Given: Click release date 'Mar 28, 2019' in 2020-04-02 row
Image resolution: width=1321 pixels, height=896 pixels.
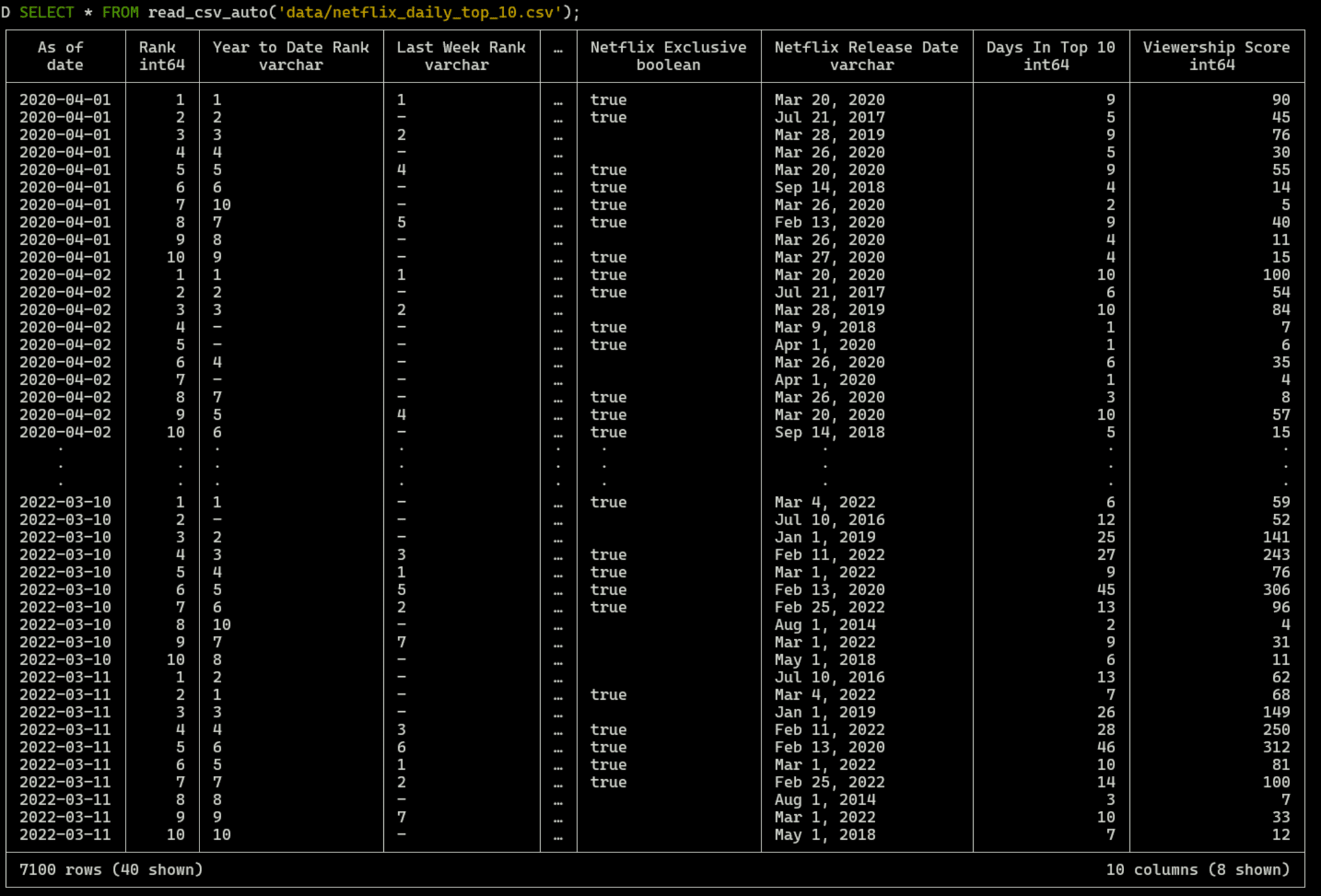Looking at the screenshot, I should click(x=829, y=310).
